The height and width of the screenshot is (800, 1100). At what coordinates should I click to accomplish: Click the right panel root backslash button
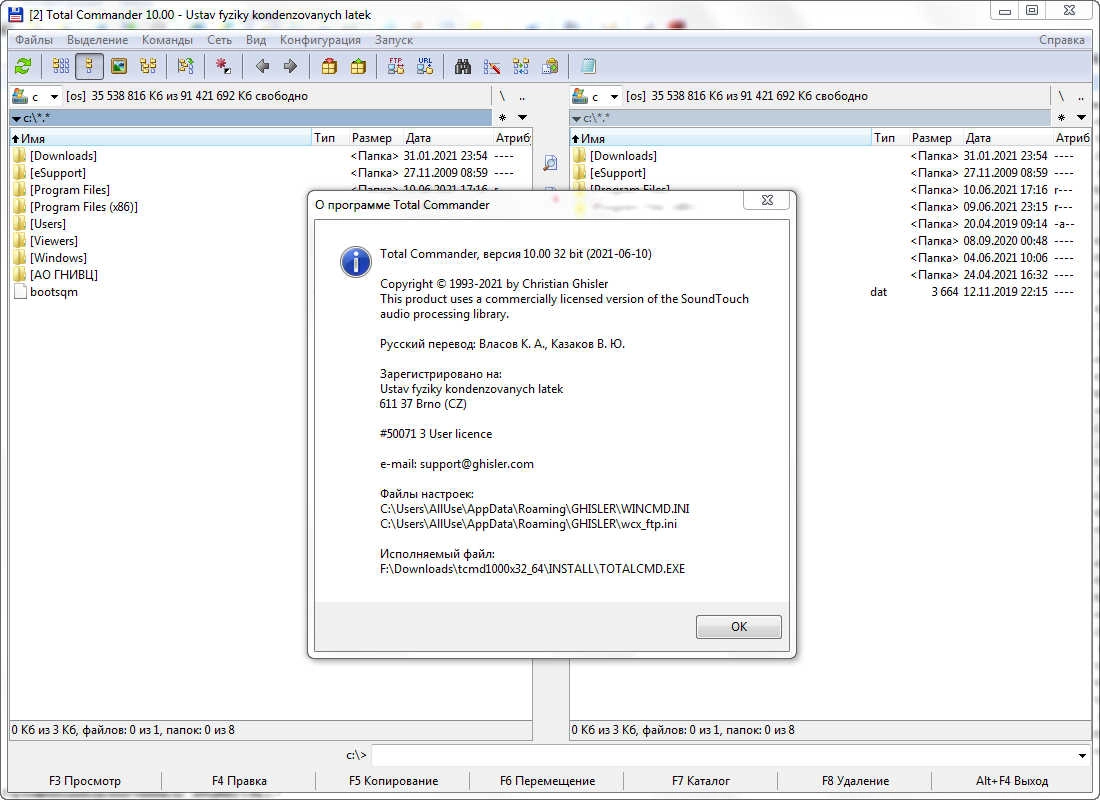[x=1061, y=96]
